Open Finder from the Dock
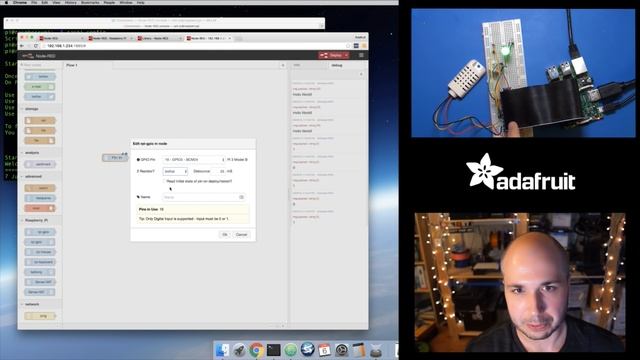Screen dimensions: 640x360 click(222, 350)
